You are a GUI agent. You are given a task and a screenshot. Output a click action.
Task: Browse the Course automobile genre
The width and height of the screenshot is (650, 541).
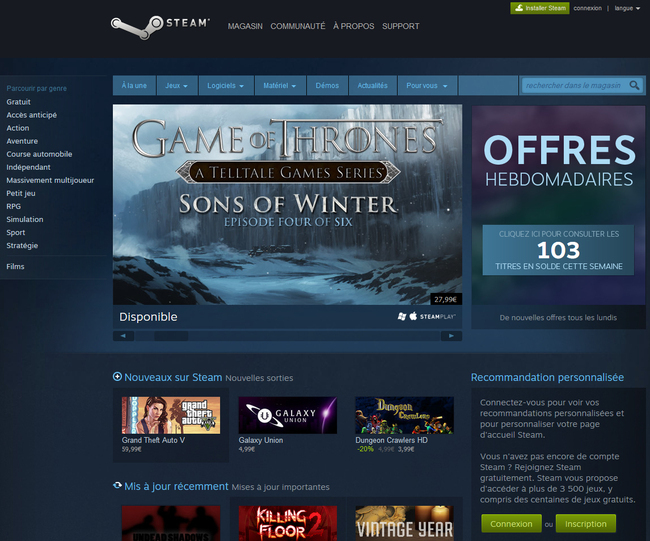pyautogui.click(x=39, y=154)
